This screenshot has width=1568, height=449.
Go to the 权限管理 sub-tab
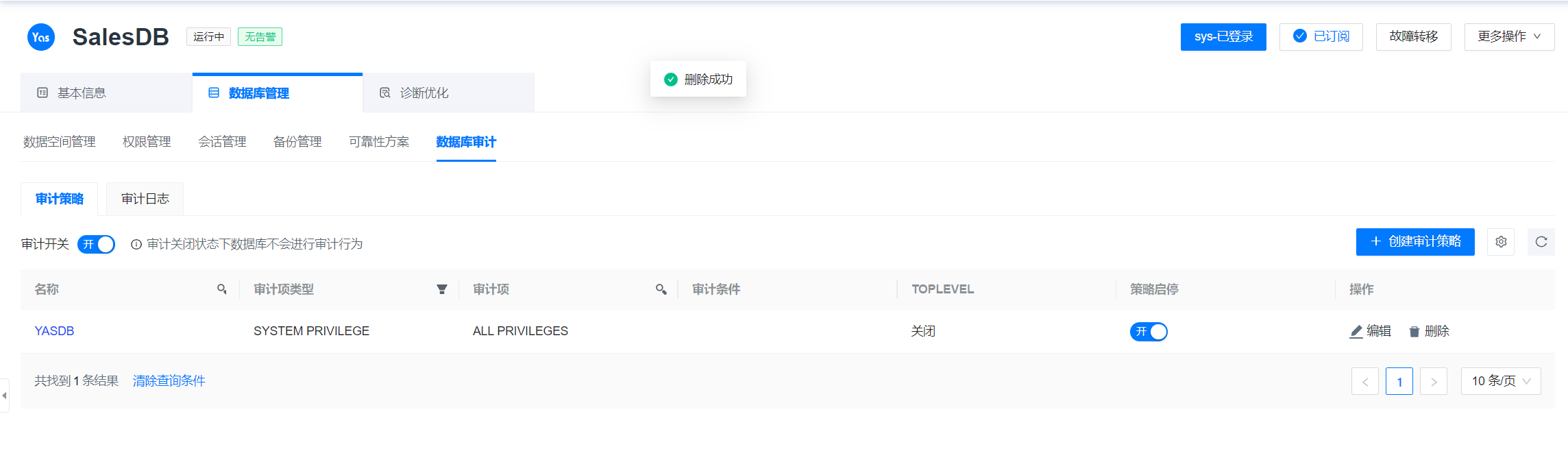click(147, 142)
